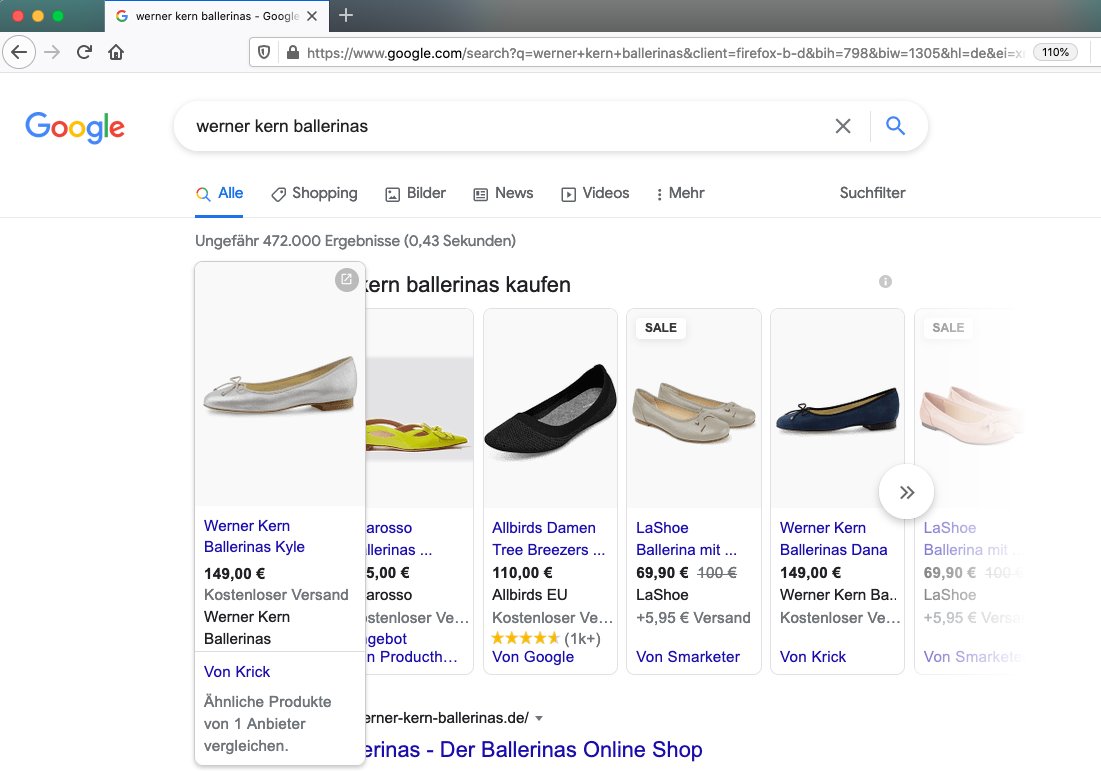
Task: Open Werner Kern Ballerinas Kyle link
Action: point(254,536)
